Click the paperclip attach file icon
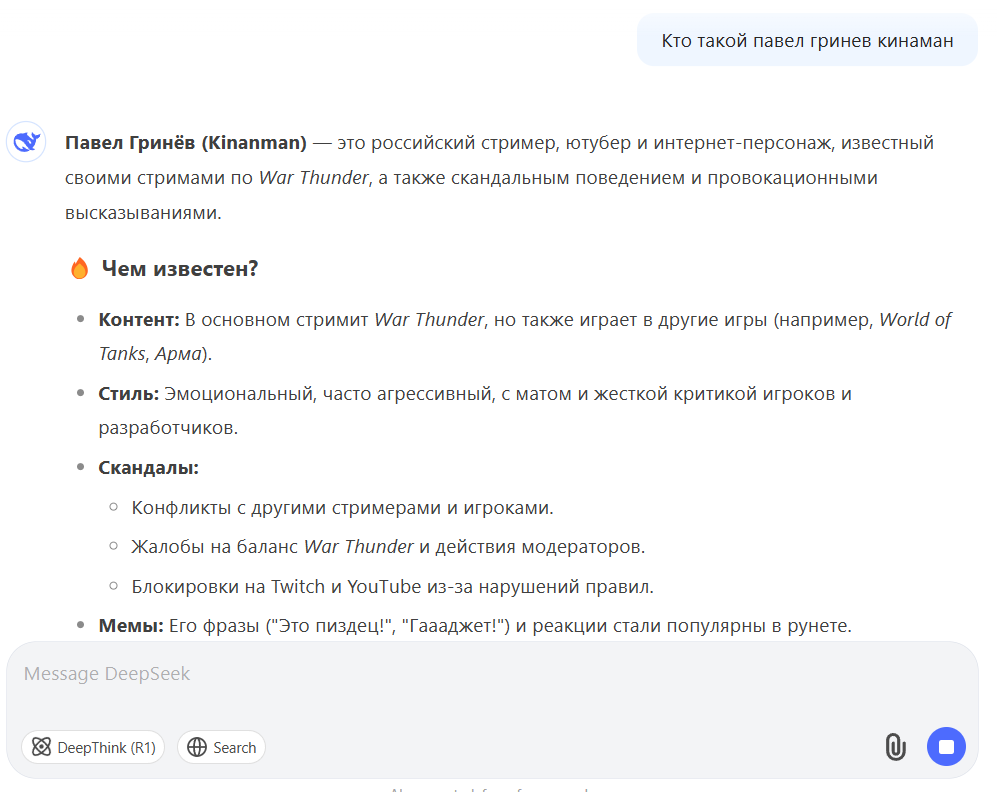The height and width of the screenshot is (792, 997). 895,747
